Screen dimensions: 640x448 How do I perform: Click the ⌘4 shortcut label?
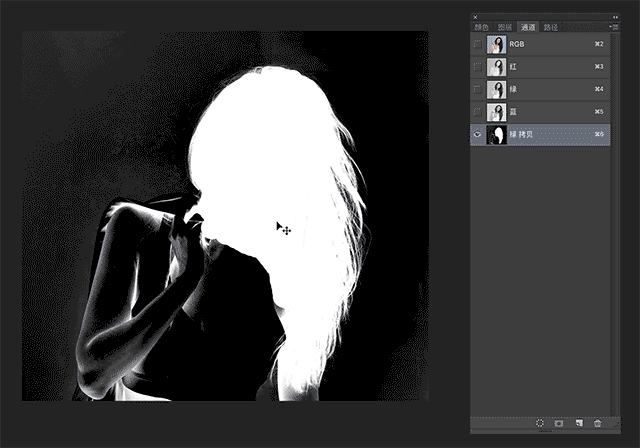coord(599,89)
